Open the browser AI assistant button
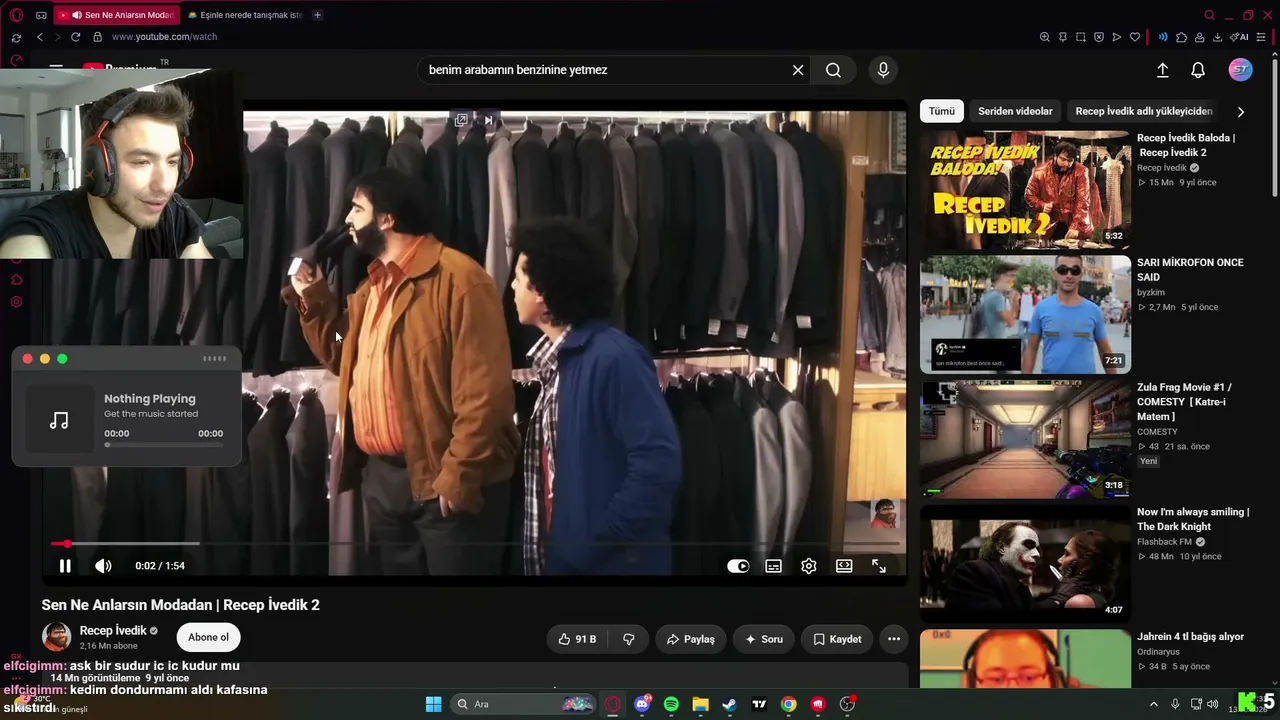1280x720 pixels. point(1240,37)
